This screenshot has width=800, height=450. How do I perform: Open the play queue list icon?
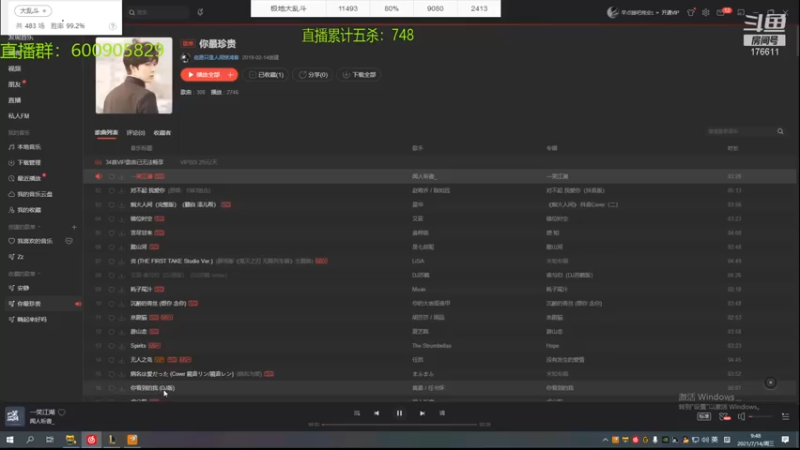tap(785, 417)
